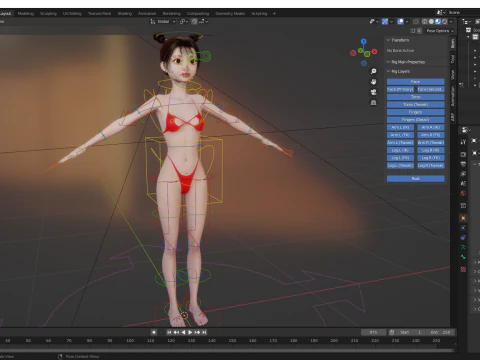Add a new workspace with plus icon
Viewport: 480px width, 360px height.
pyautogui.click(x=274, y=14)
